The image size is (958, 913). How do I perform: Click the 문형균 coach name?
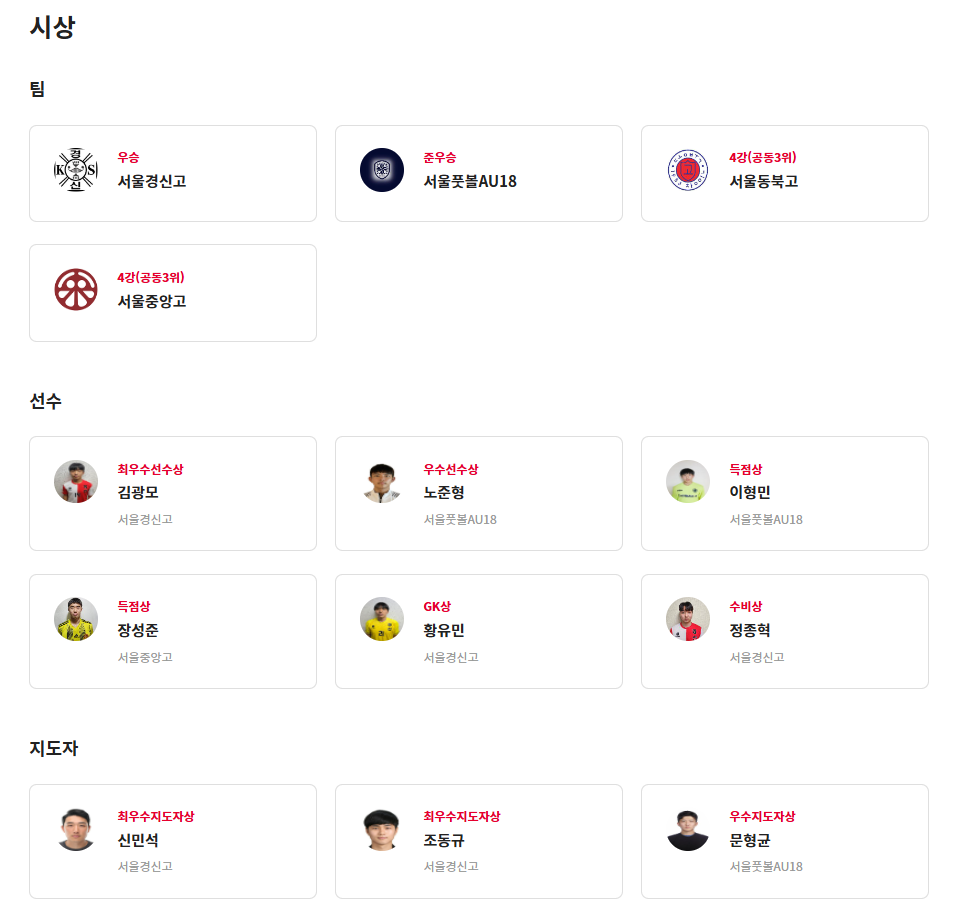coord(750,841)
